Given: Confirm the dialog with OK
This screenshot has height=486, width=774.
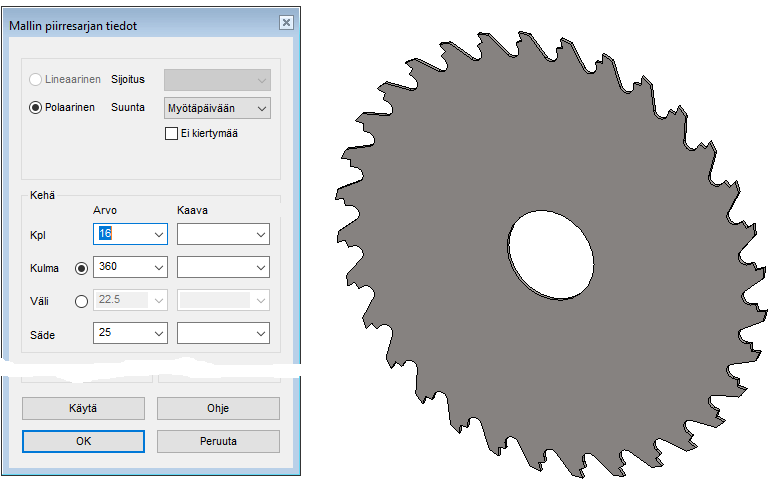Looking at the screenshot, I should point(83,441).
